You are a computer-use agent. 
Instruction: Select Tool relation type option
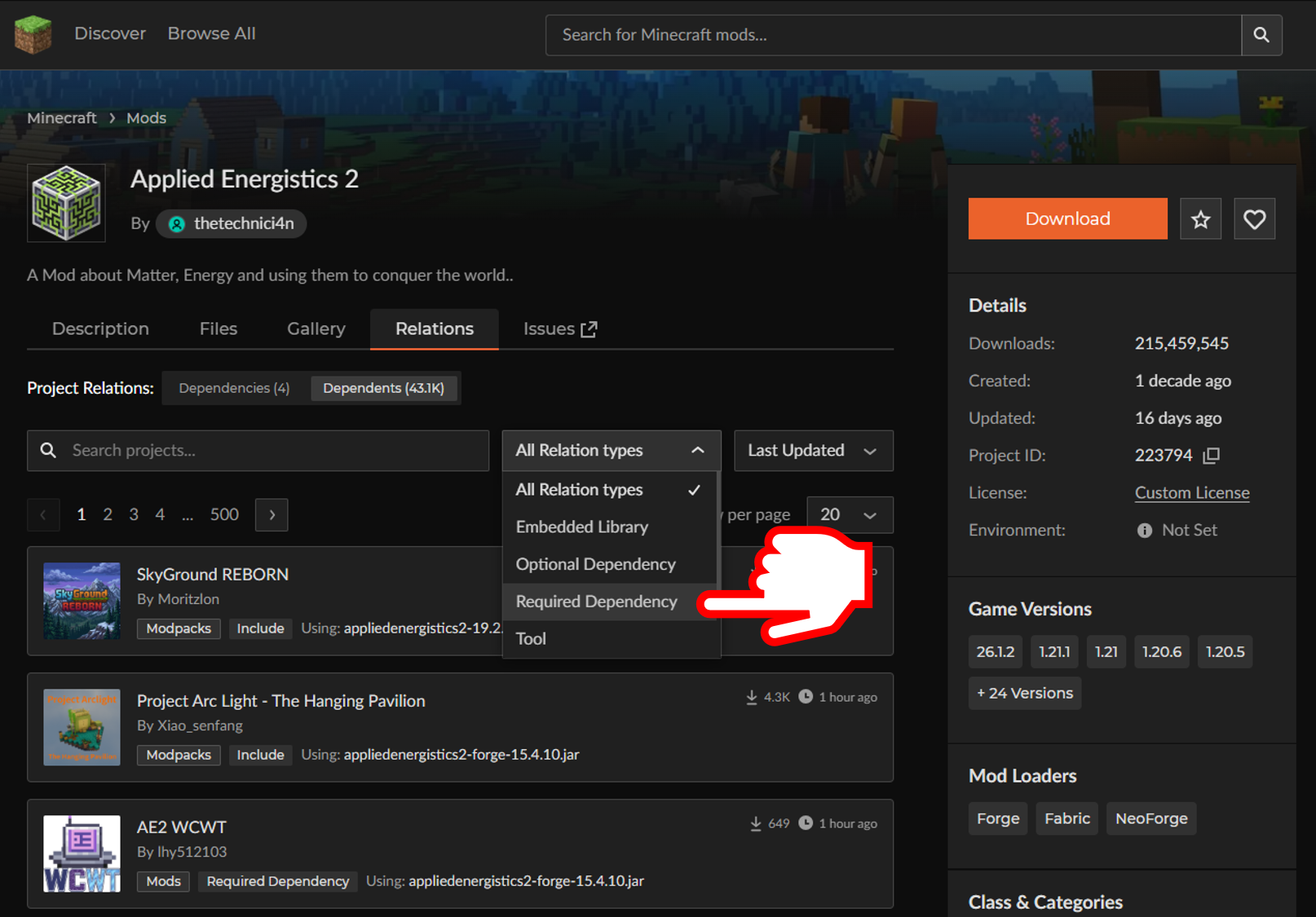coord(609,639)
